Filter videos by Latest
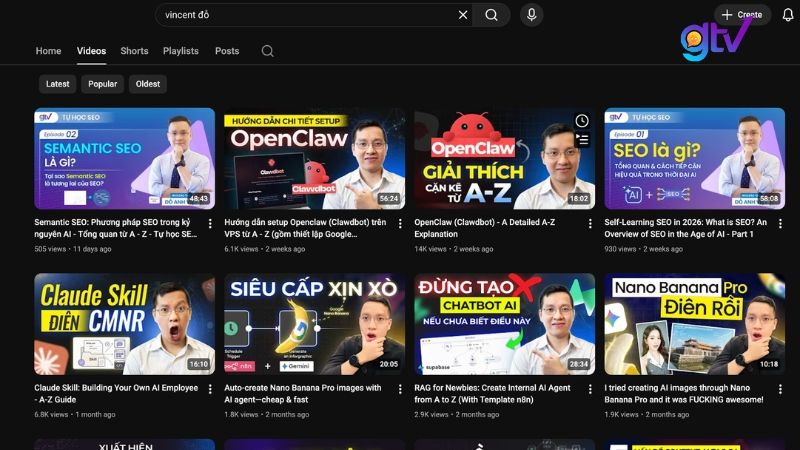 pyautogui.click(x=58, y=84)
